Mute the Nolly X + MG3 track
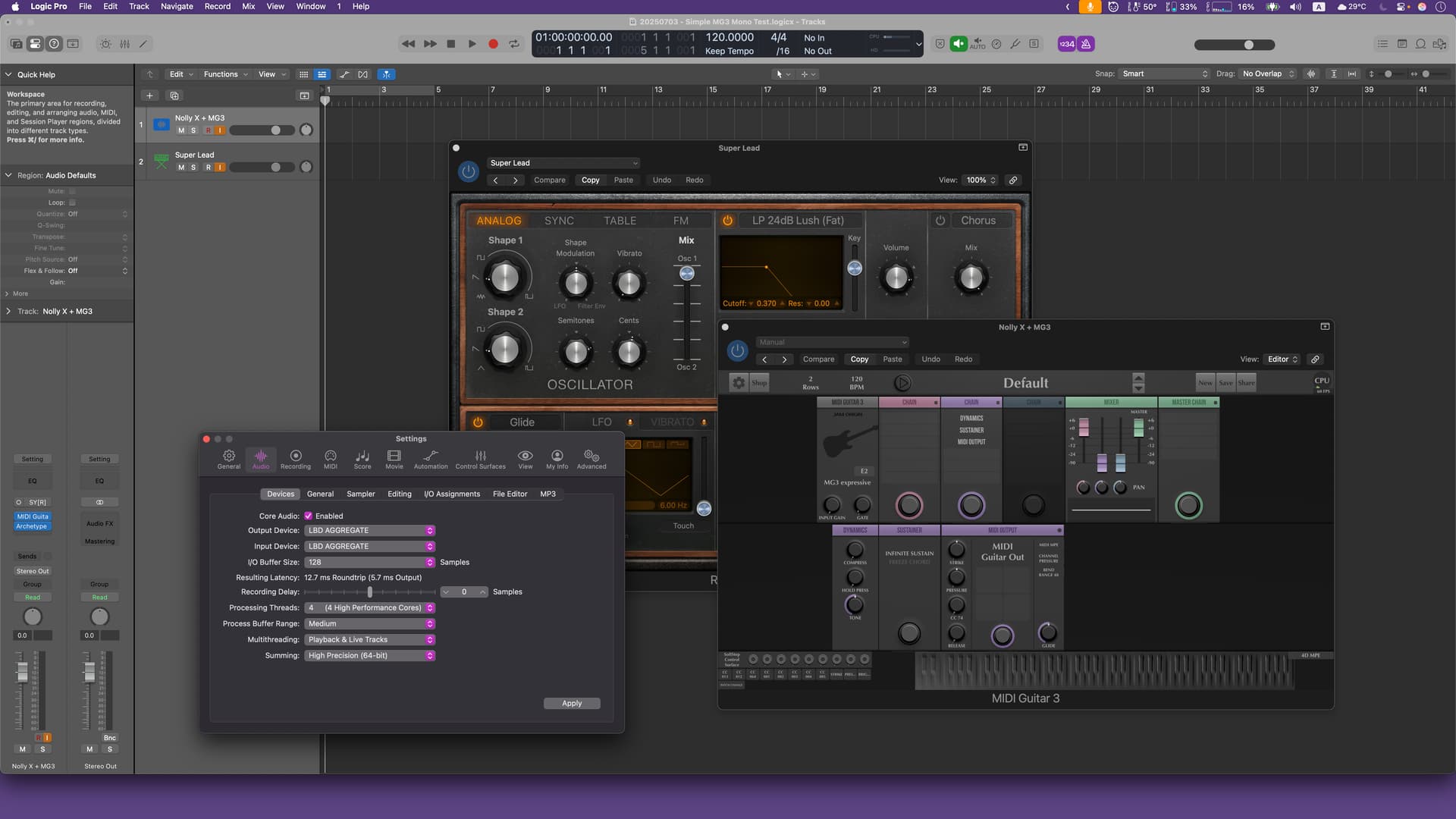 tap(180, 130)
